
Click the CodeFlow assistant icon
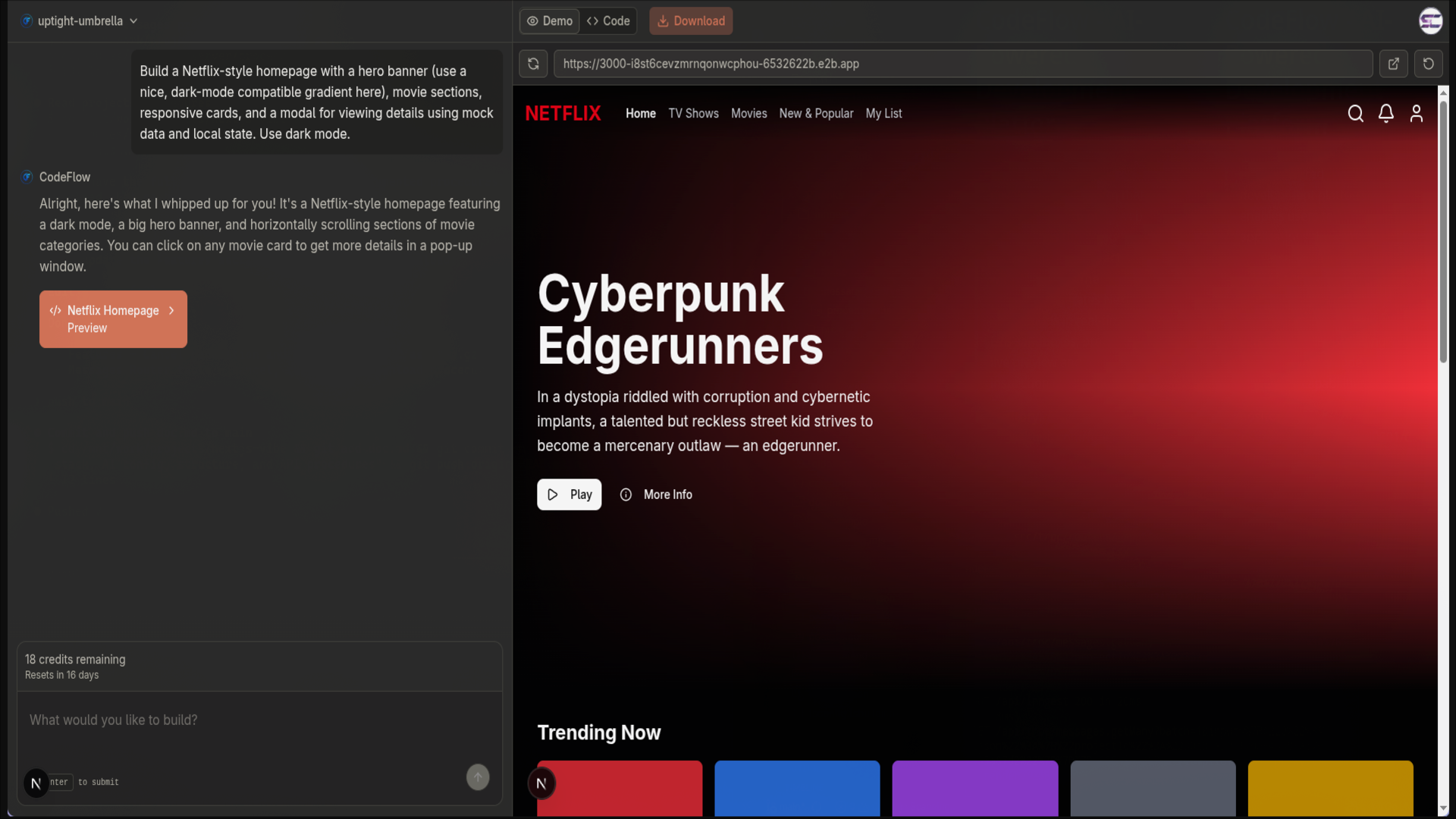pos(27,177)
